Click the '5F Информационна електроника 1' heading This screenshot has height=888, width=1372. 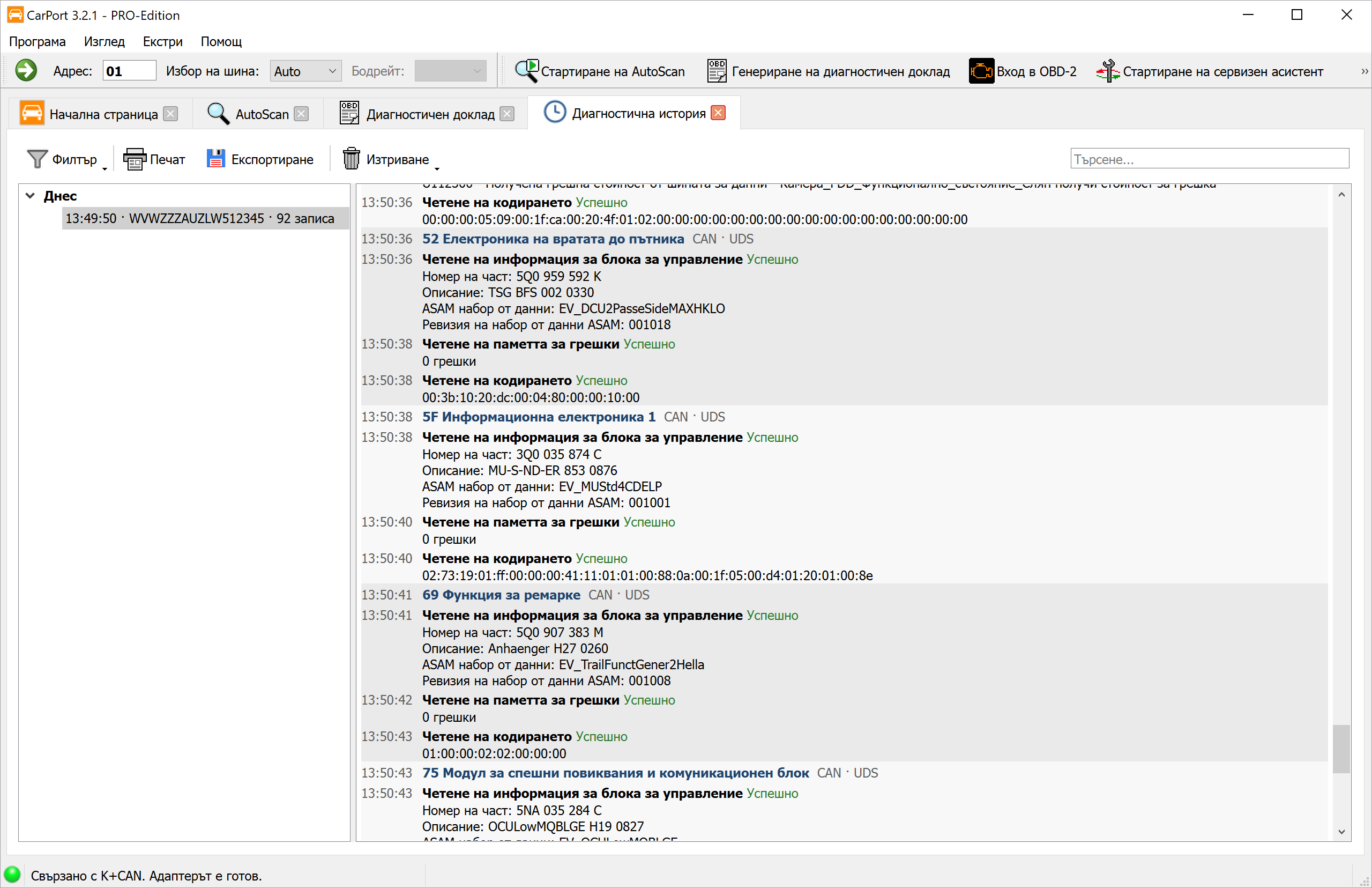click(x=539, y=417)
